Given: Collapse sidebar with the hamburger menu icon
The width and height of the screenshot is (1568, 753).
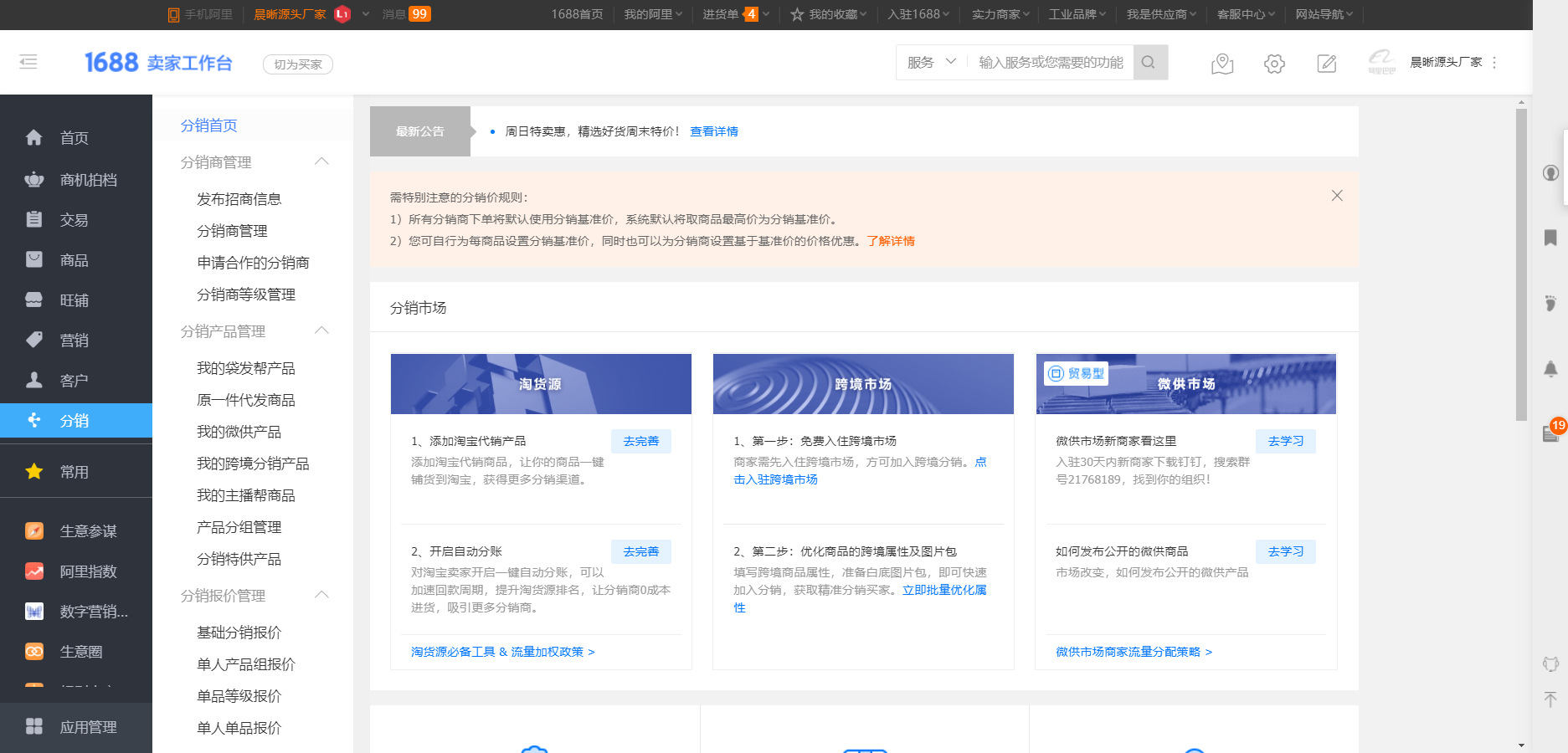Looking at the screenshot, I should coord(28,61).
